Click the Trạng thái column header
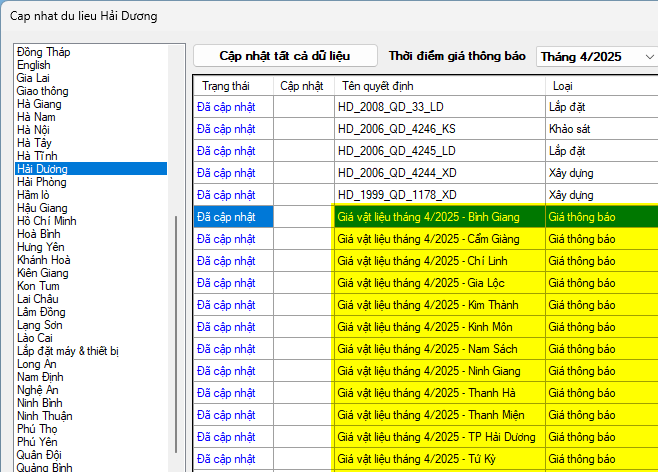The width and height of the screenshot is (658, 472). pos(233,86)
